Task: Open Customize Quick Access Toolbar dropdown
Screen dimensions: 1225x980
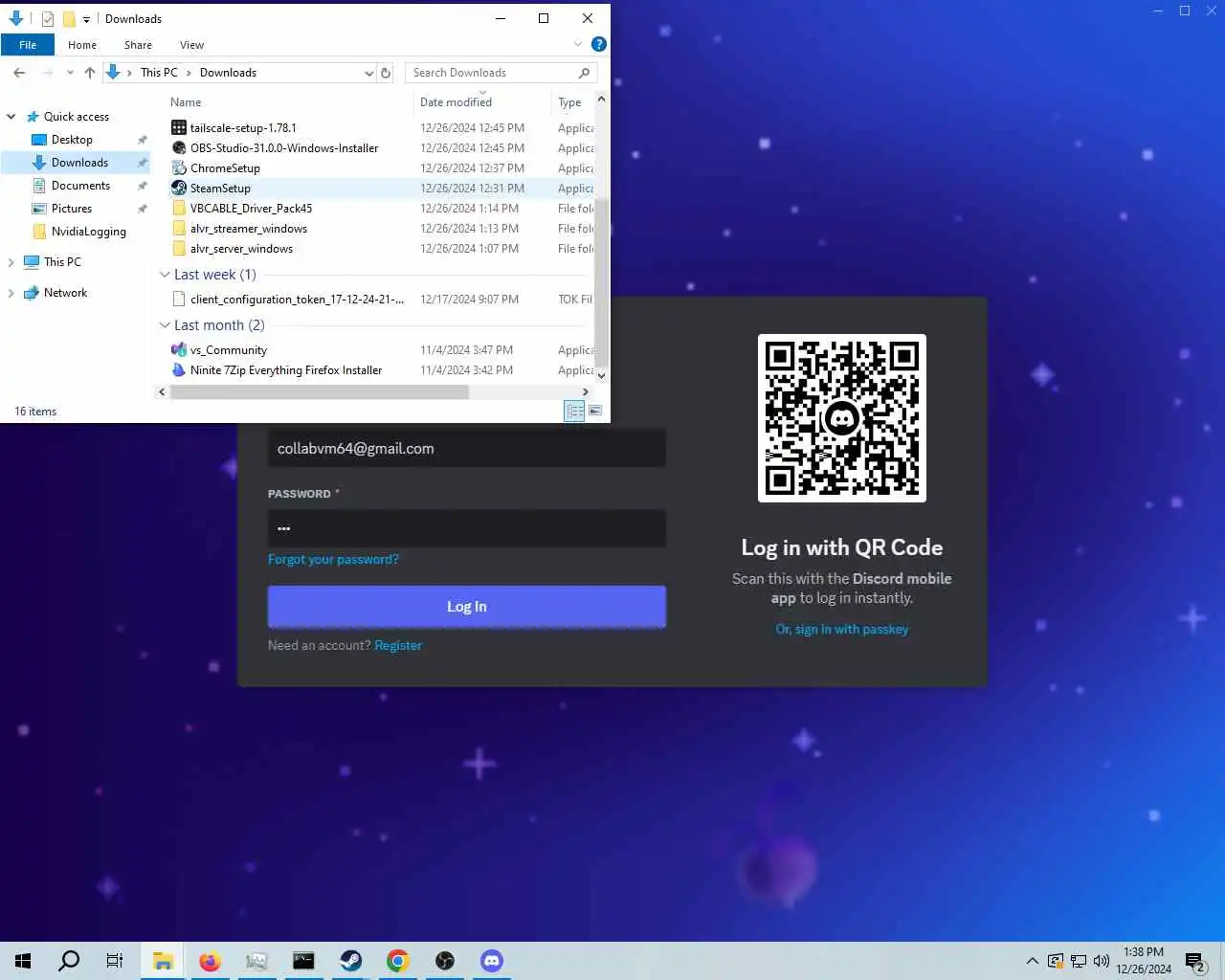Action: [x=86, y=19]
